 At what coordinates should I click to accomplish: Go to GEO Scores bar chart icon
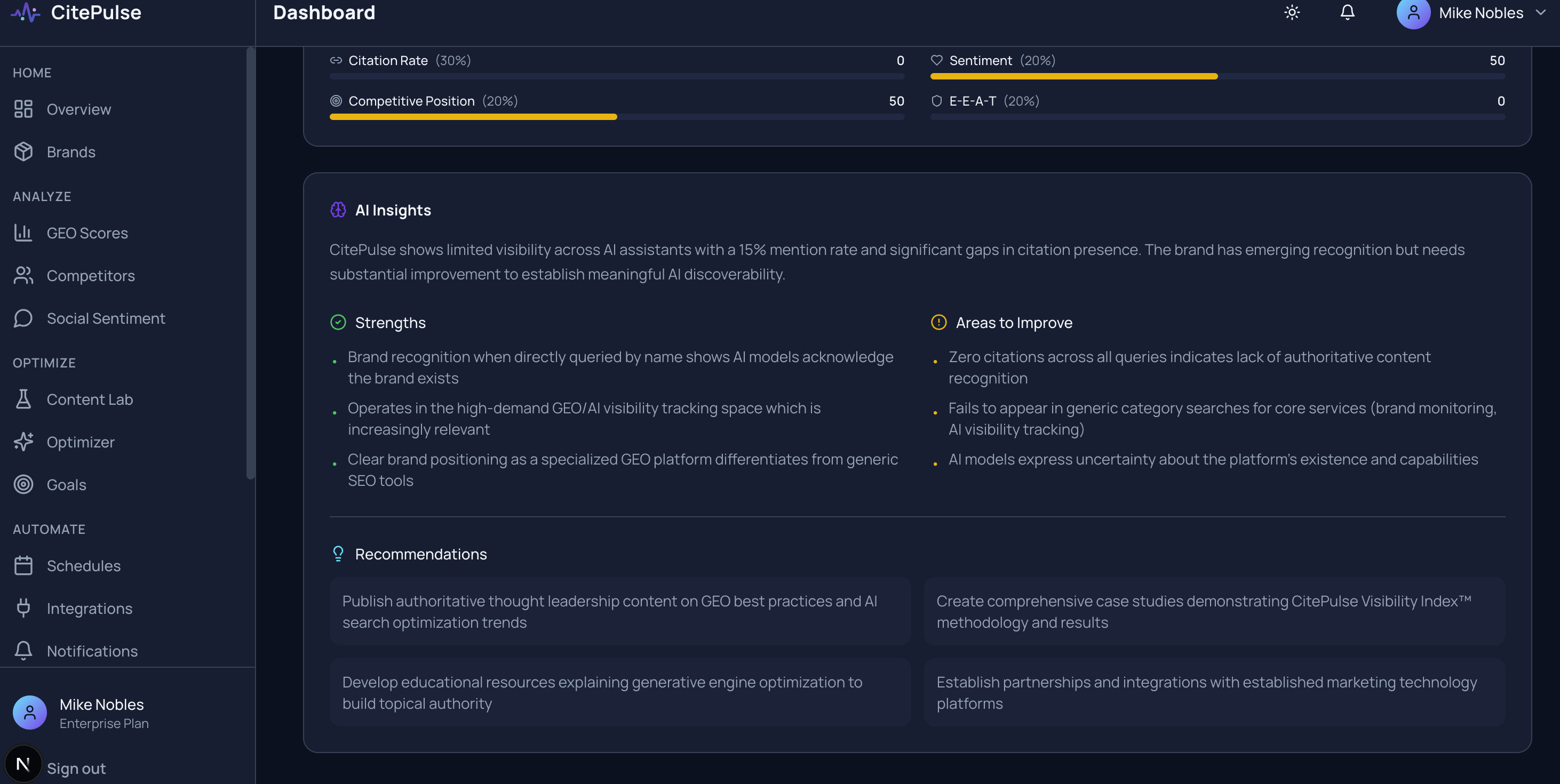(23, 233)
